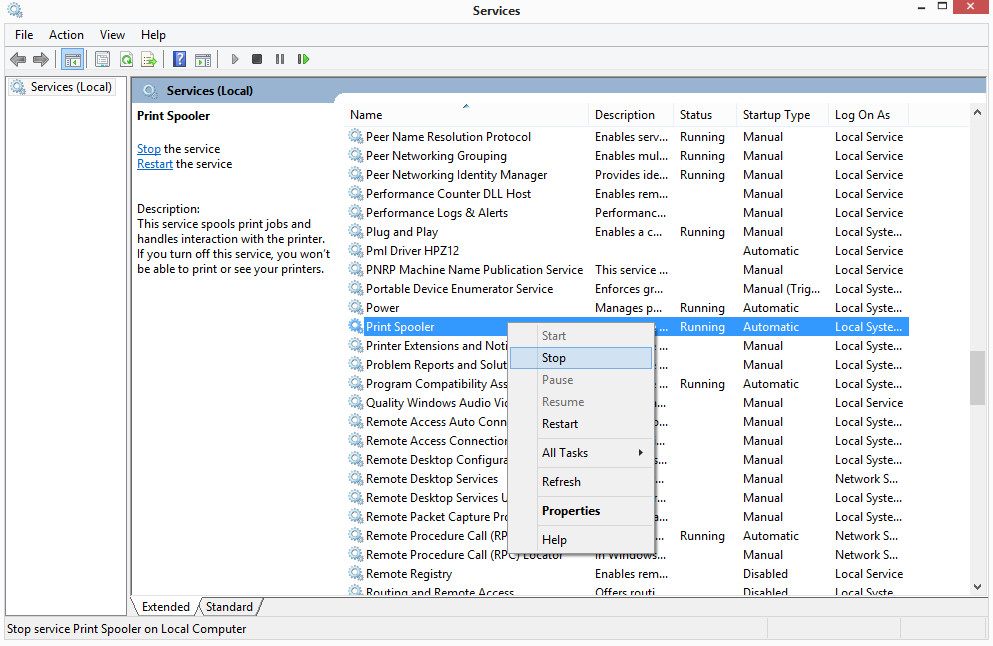
Task: Click the Stop Service square icon
Action: (x=257, y=59)
